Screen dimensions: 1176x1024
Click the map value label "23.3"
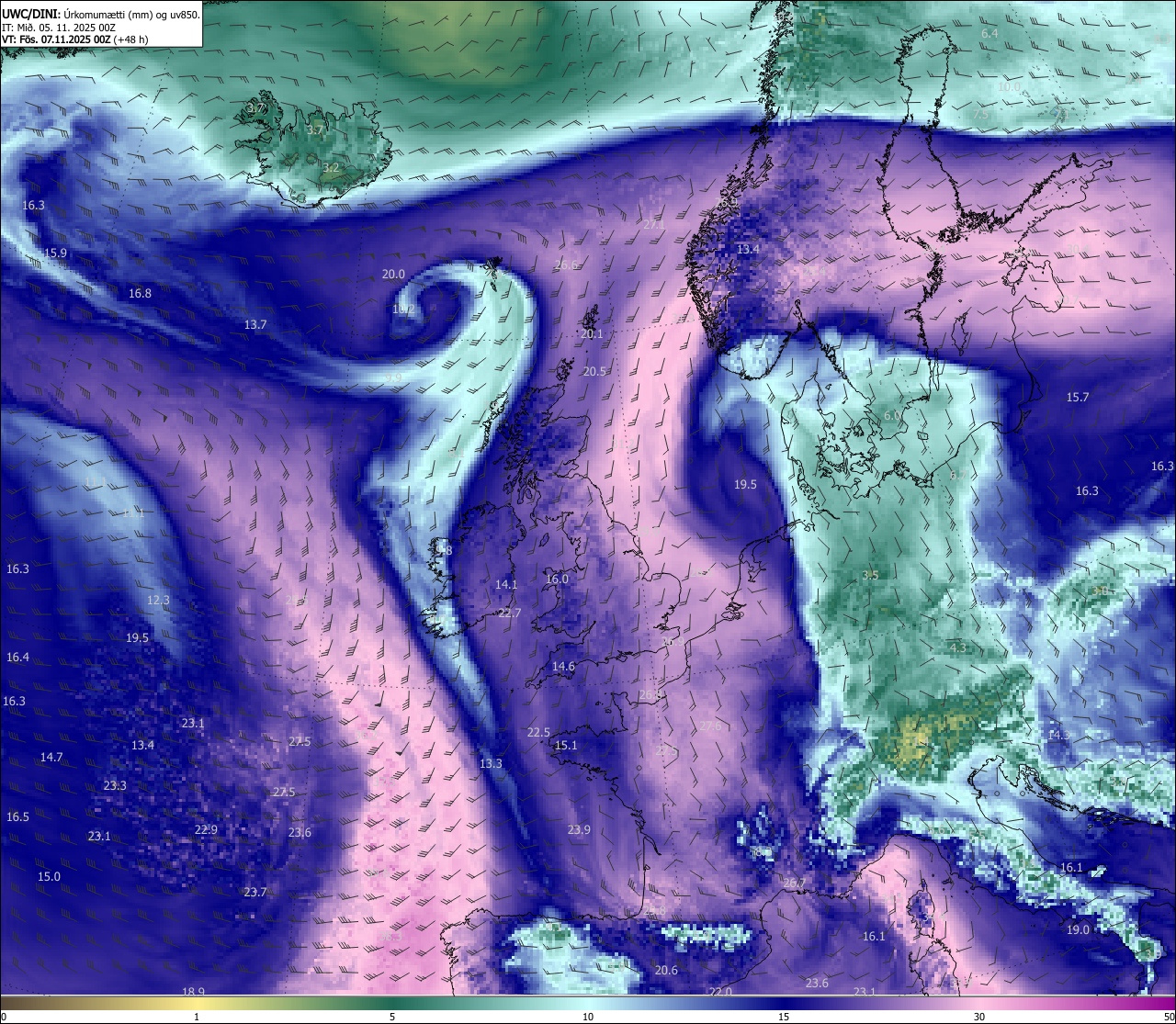[115, 786]
